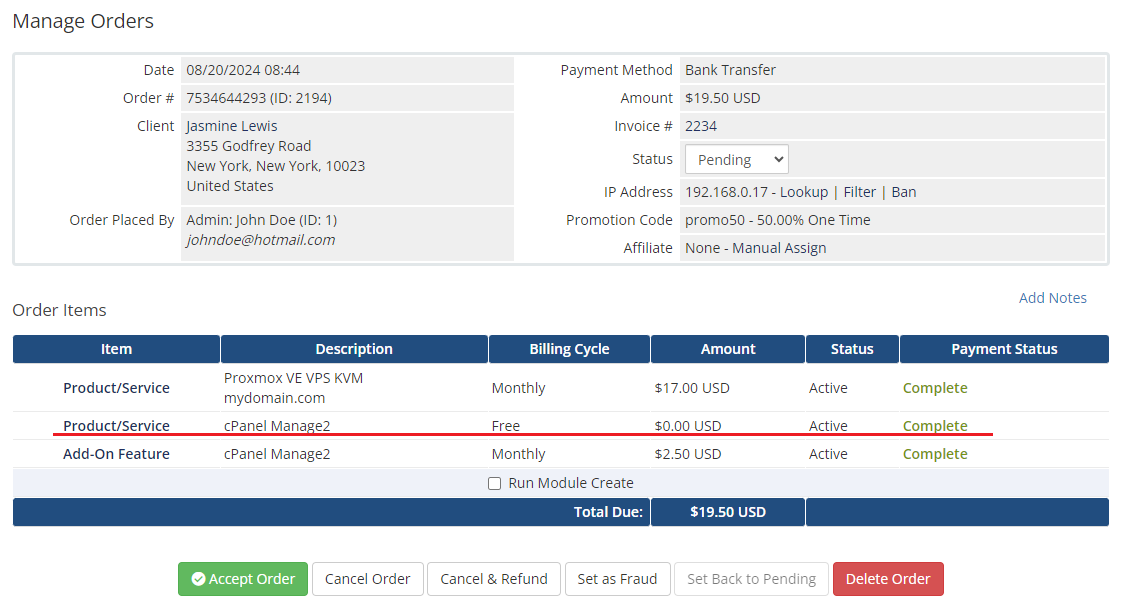Click the Set as Fraud button
The image size is (1121, 610).
618,579
